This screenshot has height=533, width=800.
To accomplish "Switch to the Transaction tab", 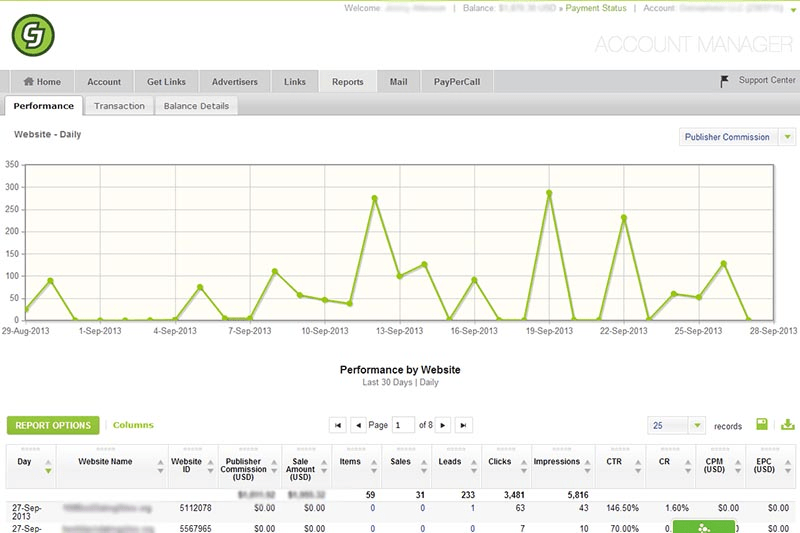I will [x=119, y=106].
